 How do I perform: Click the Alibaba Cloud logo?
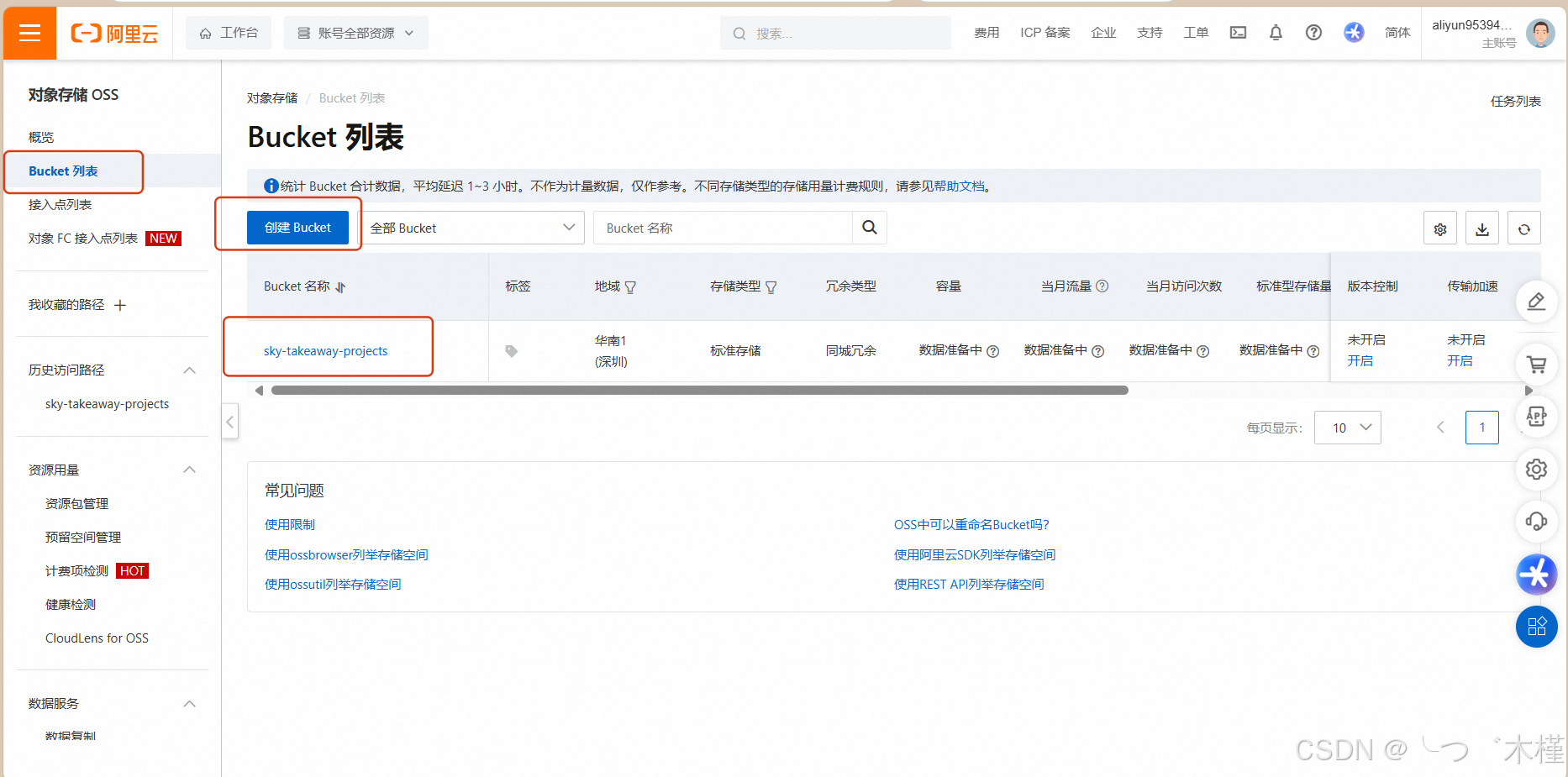(x=114, y=34)
